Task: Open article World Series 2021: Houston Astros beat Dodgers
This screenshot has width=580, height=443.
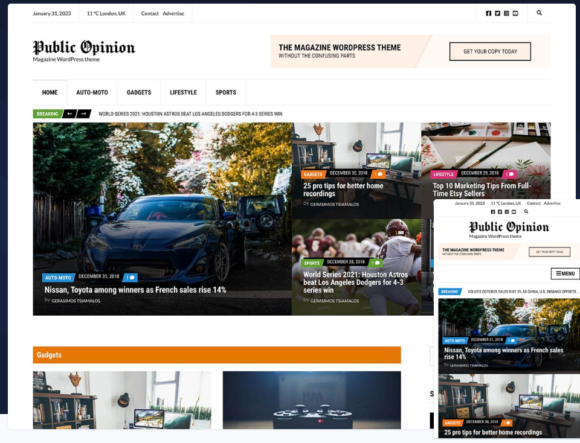Action: click(x=355, y=283)
